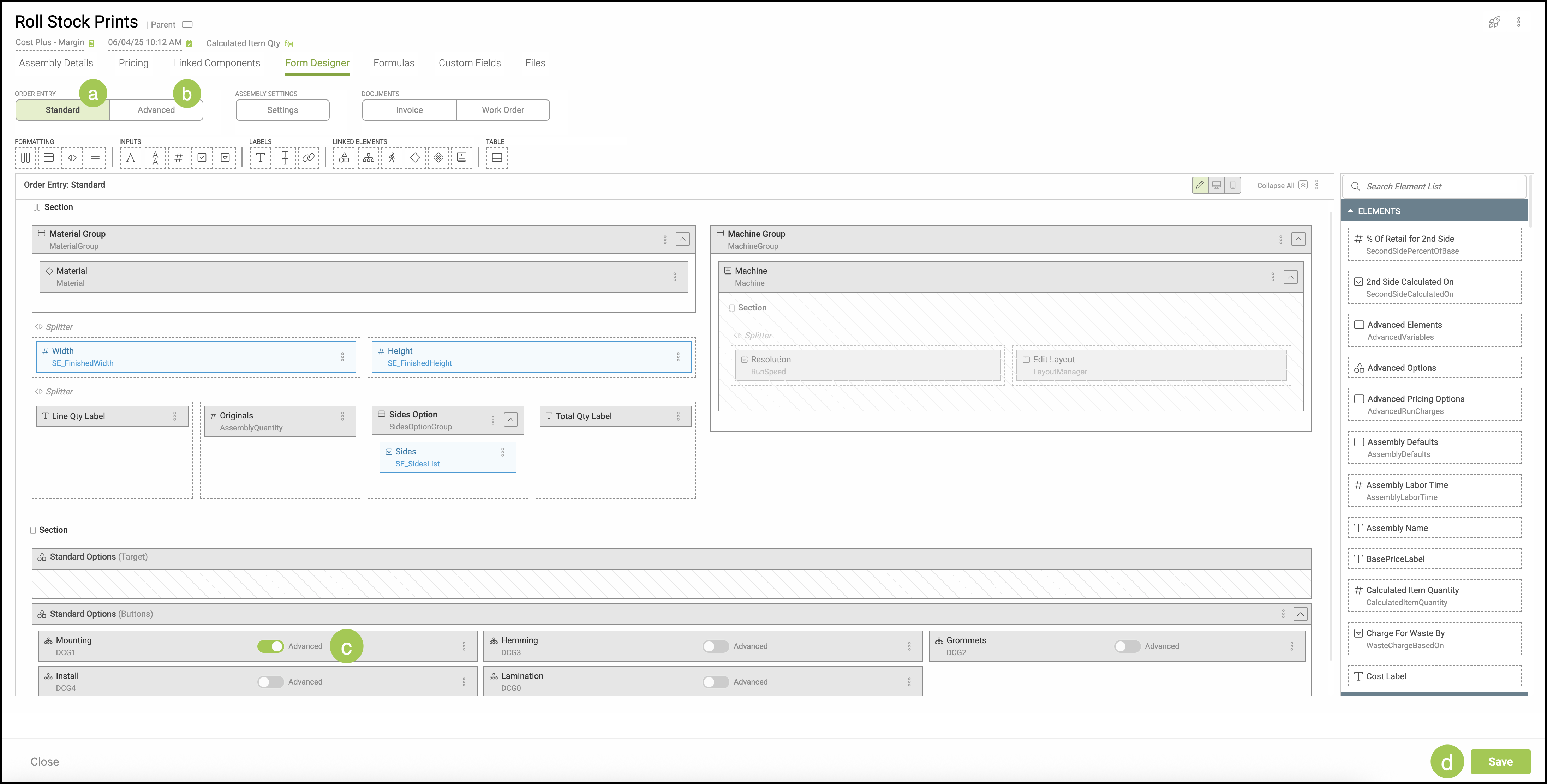Click the labor (walking person) linked element icon
Screen dimensions: 1547x784
(x=392, y=158)
